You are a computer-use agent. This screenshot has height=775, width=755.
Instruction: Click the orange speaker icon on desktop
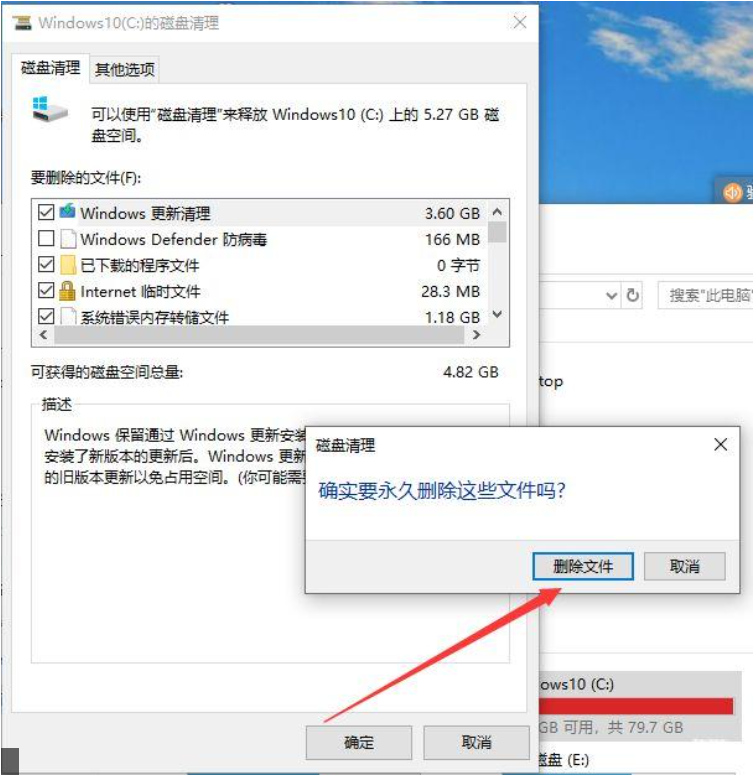coord(732,192)
